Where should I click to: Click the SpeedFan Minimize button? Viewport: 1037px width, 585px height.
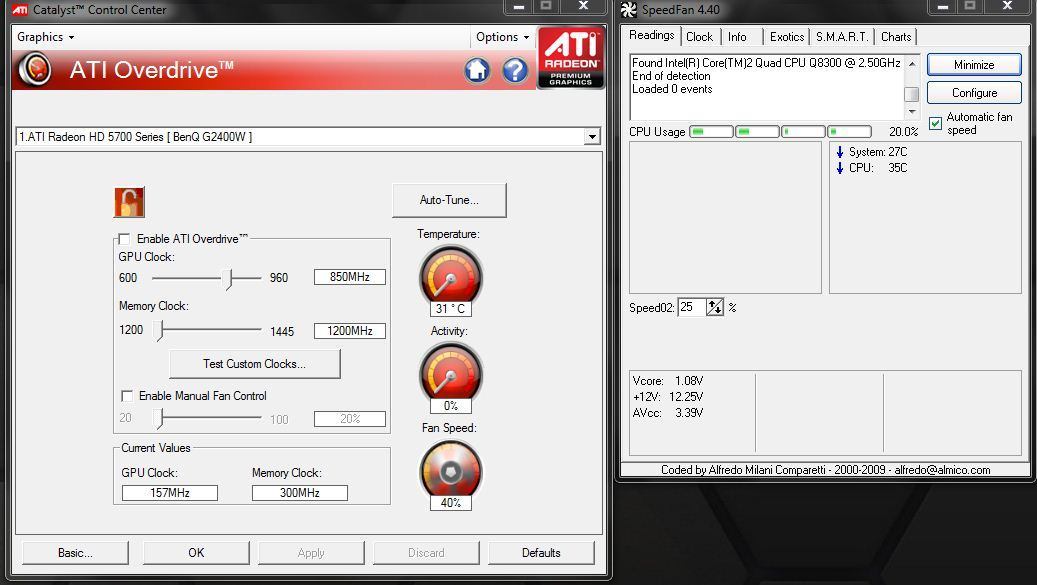(974, 65)
